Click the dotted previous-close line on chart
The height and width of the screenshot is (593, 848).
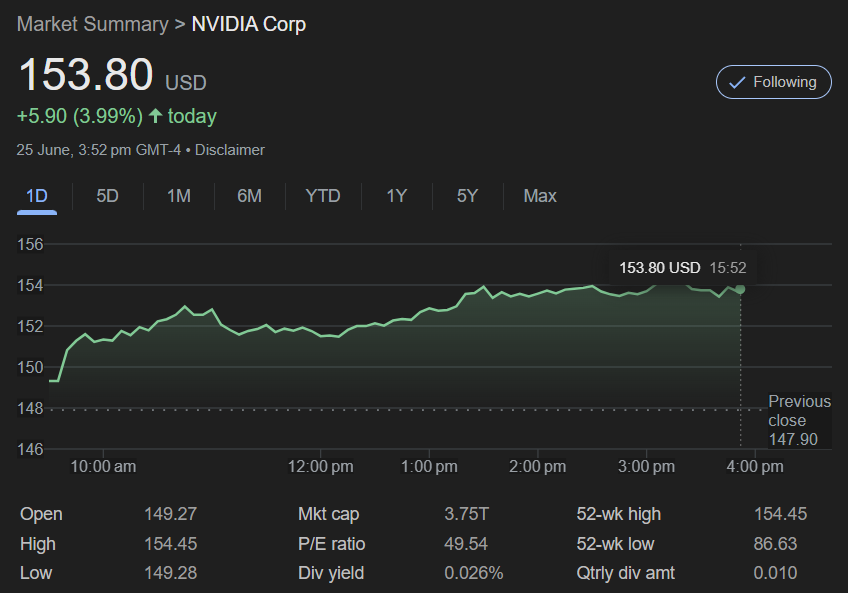tap(400, 409)
